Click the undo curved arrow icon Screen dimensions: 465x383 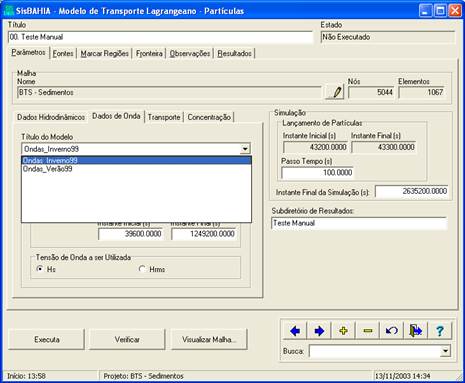392,331
